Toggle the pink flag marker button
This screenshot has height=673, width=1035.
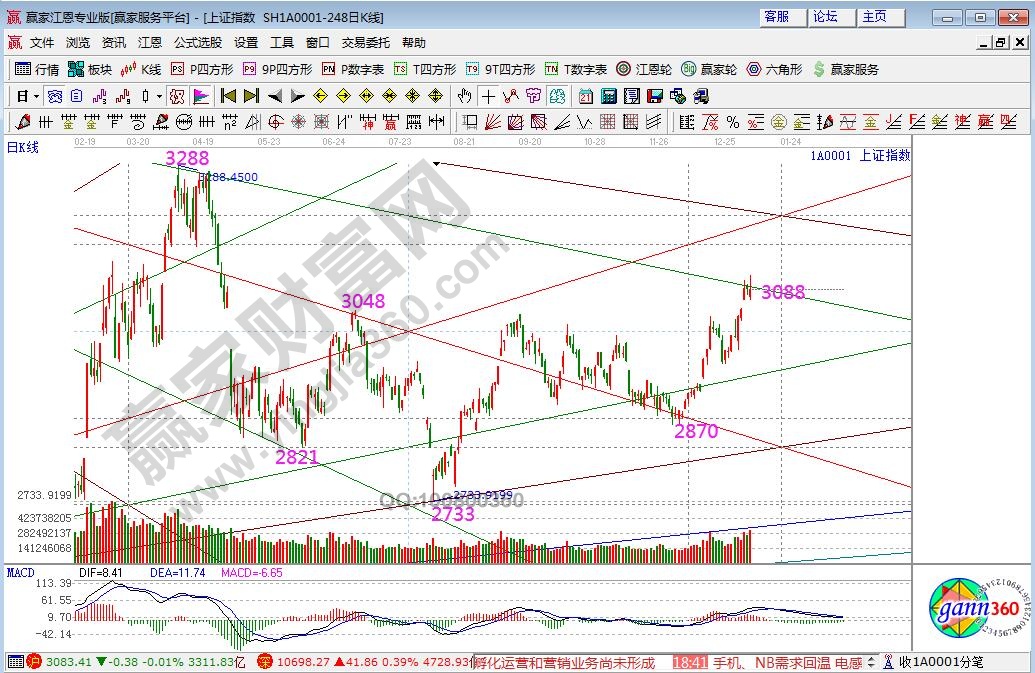tap(200, 96)
